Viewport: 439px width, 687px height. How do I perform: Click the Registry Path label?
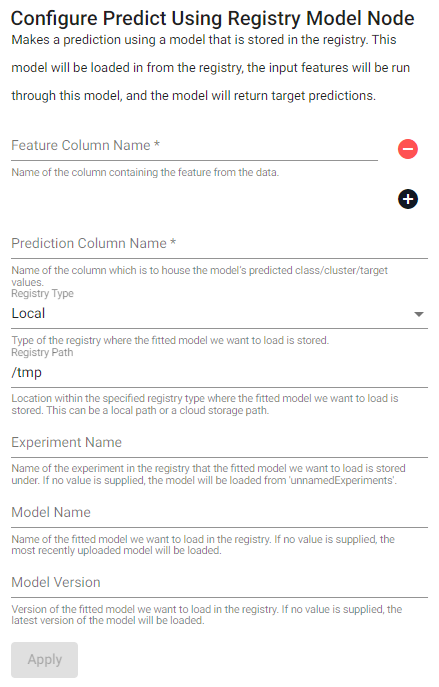pyautogui.click(x=42, y=353)
